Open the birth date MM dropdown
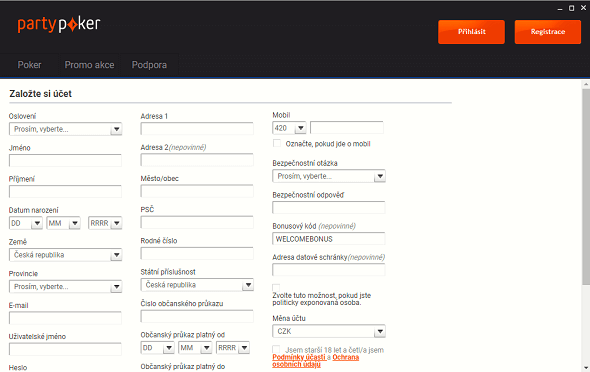590x372 pixels. pyautogui.click(x=63, y=223)
